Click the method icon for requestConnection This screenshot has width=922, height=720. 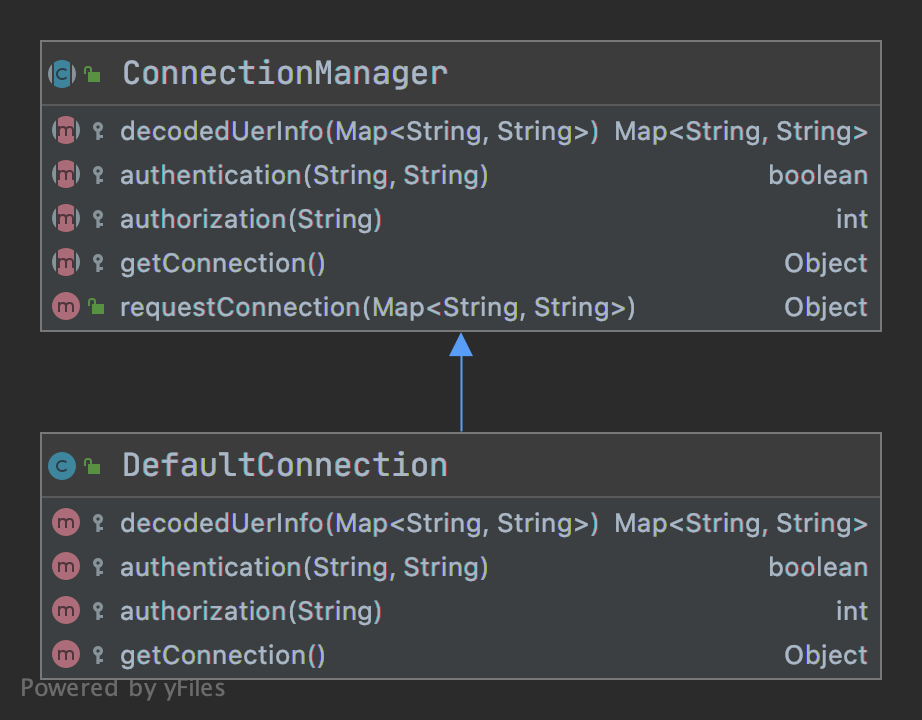point(66,306)
